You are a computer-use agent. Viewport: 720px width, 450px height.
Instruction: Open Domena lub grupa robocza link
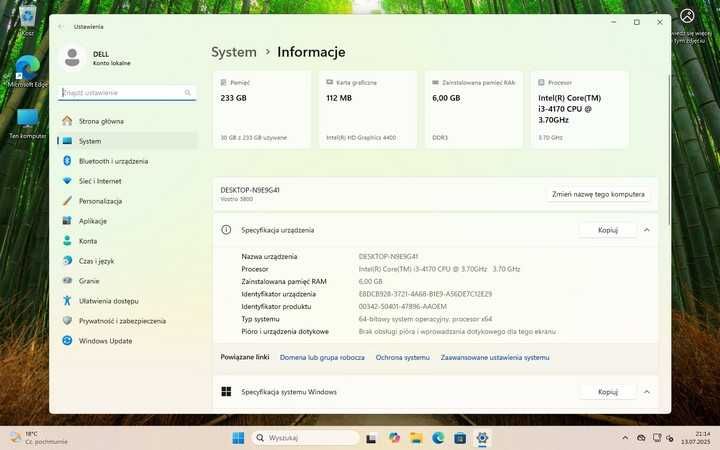pyautogui.click(x=322, y=357)
